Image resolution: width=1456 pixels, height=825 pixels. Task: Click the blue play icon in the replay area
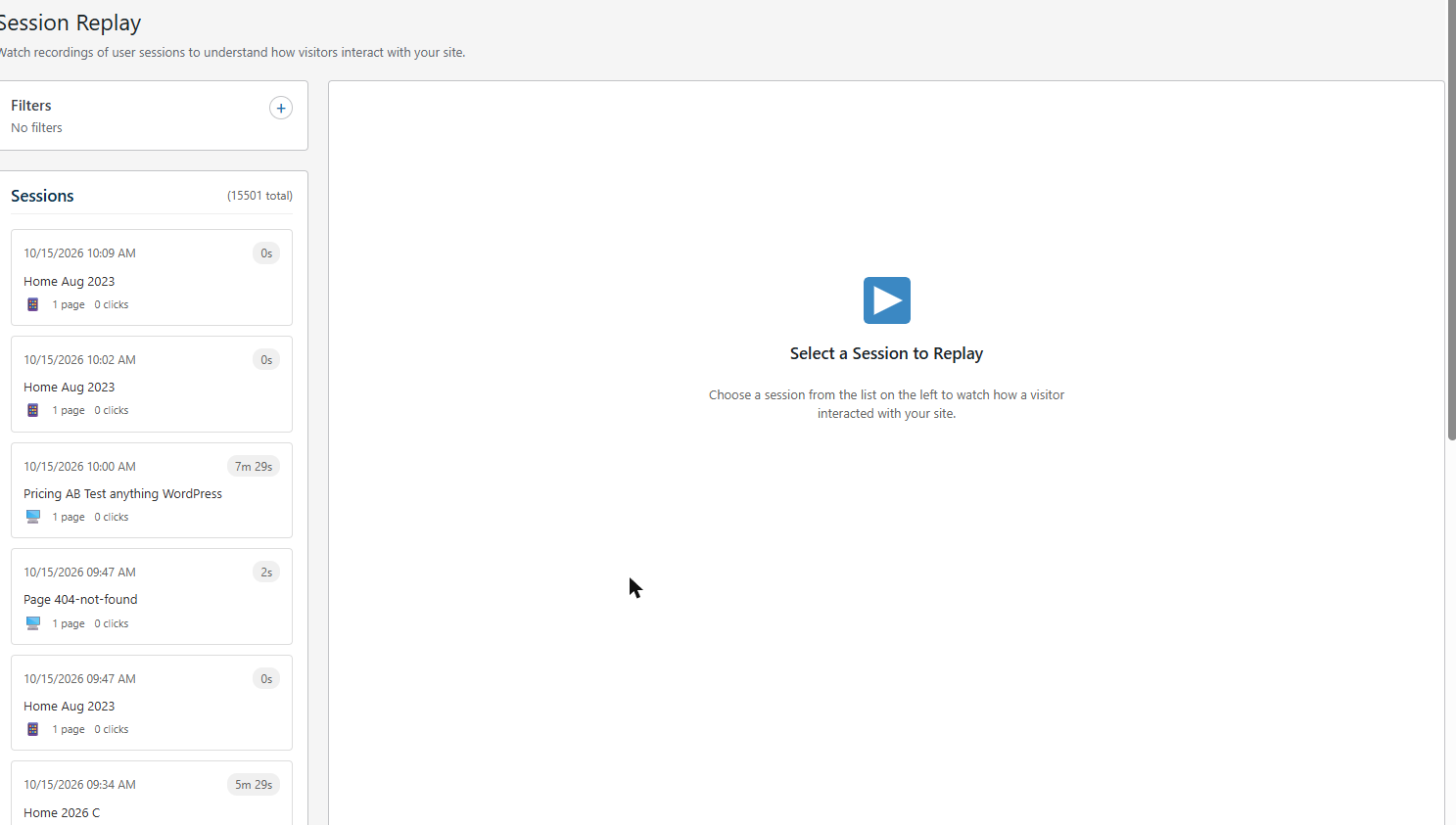tap(887, 300)
